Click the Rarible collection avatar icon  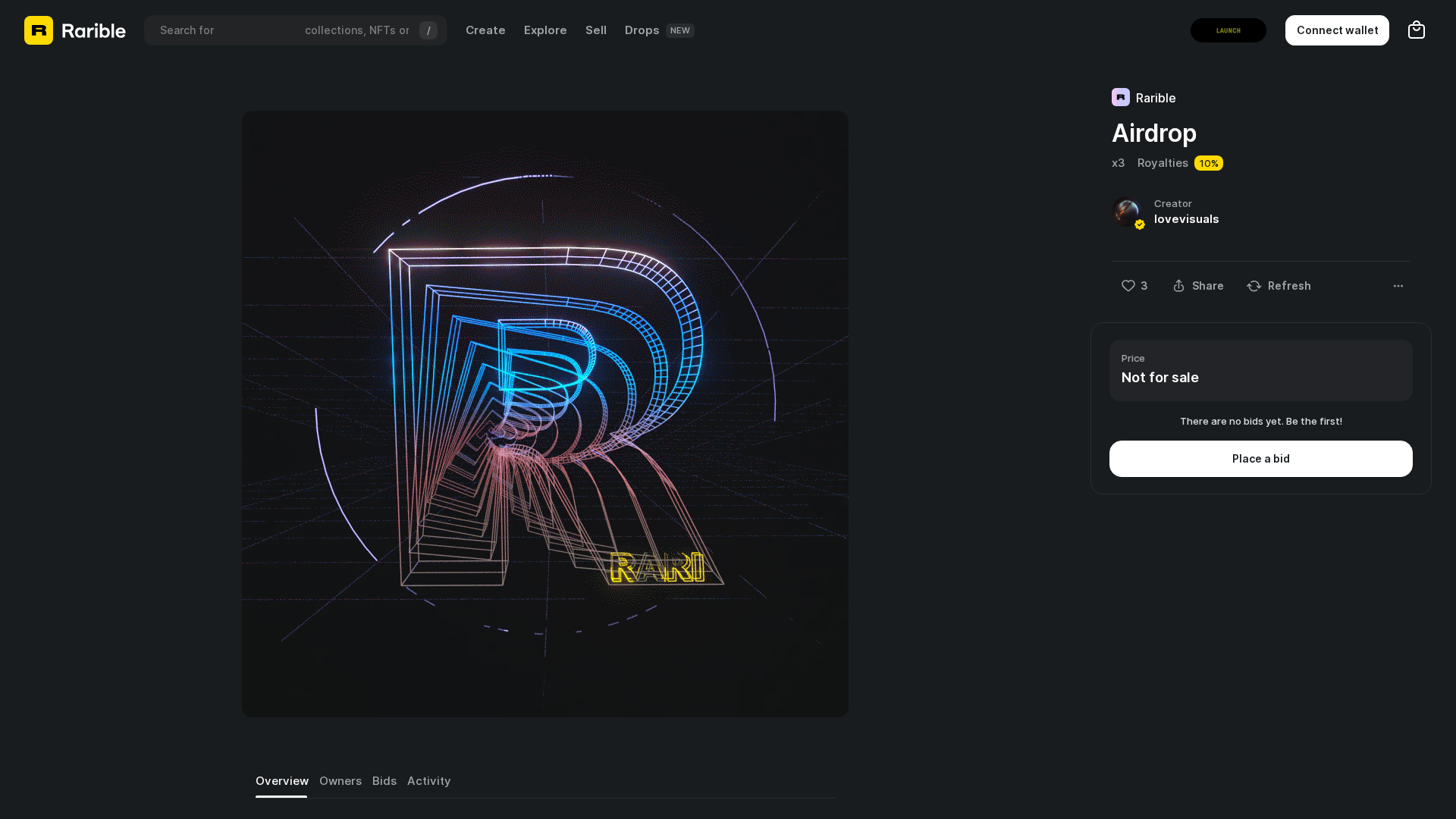(1121, 97)
